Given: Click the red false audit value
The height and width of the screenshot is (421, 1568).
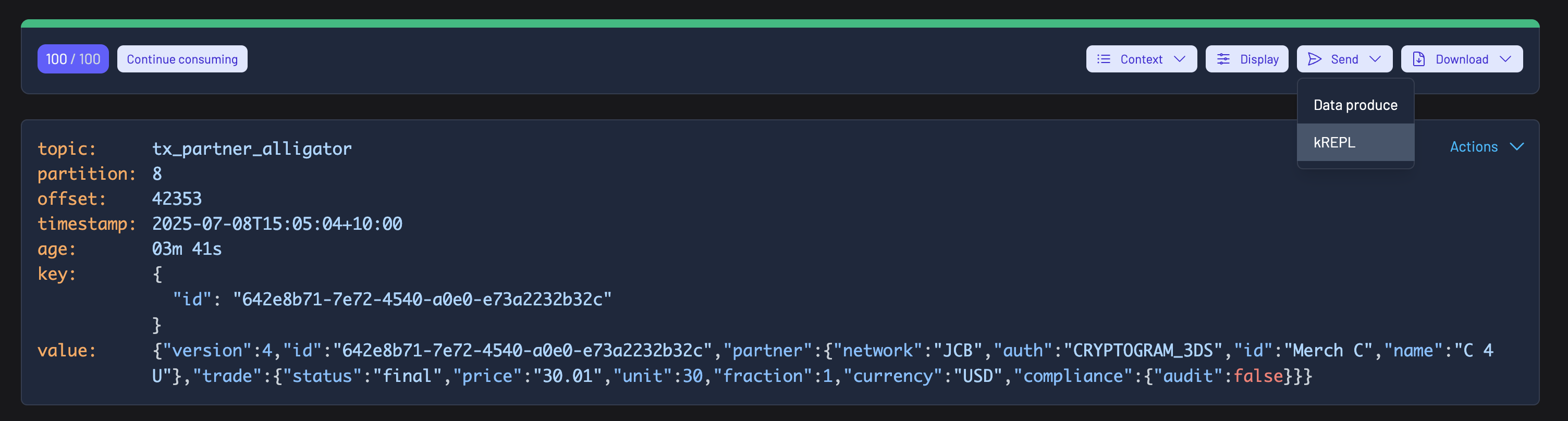Looking at the screenshot, I should point(1258,376).
